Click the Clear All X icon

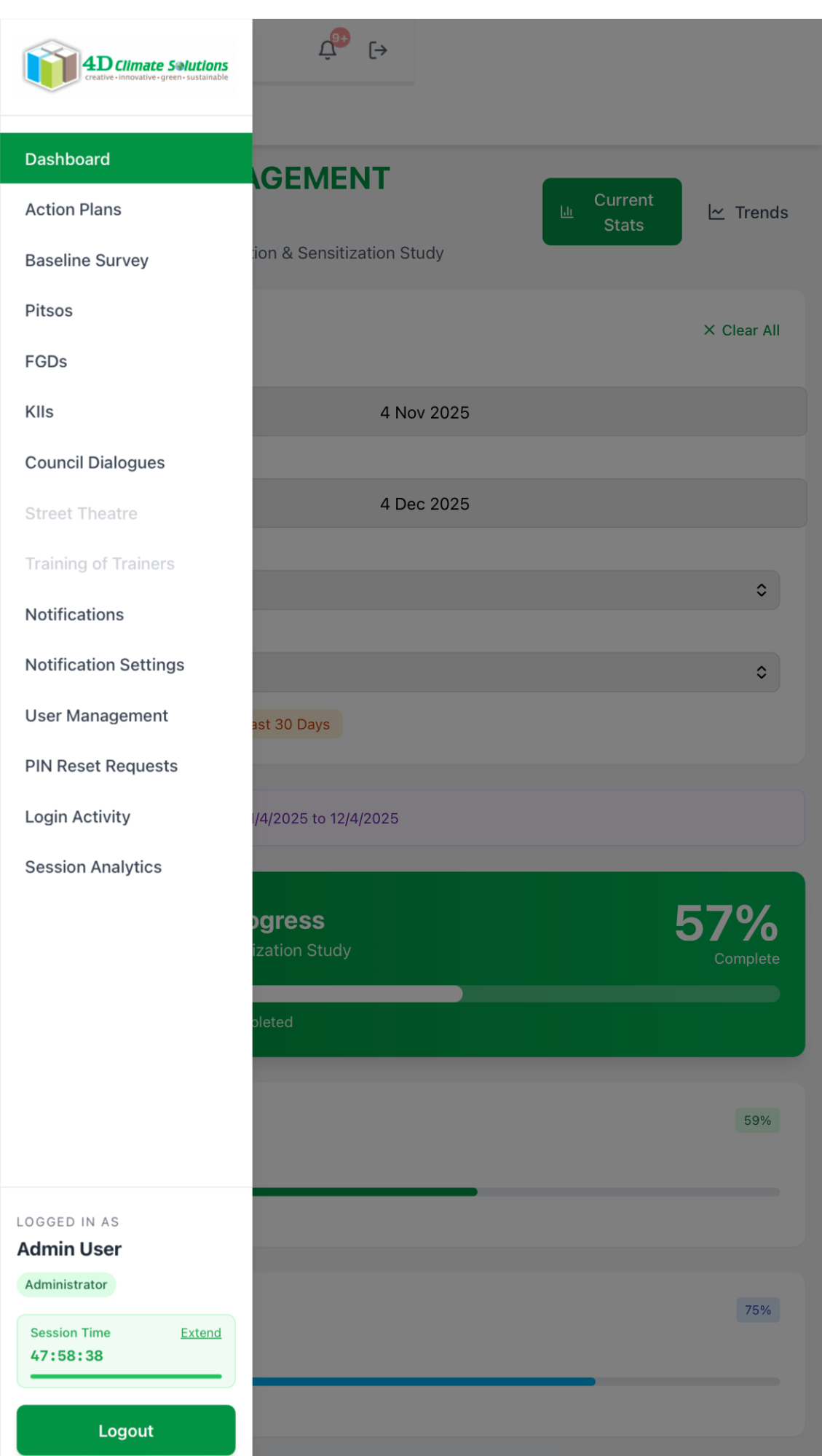(710, 330)
